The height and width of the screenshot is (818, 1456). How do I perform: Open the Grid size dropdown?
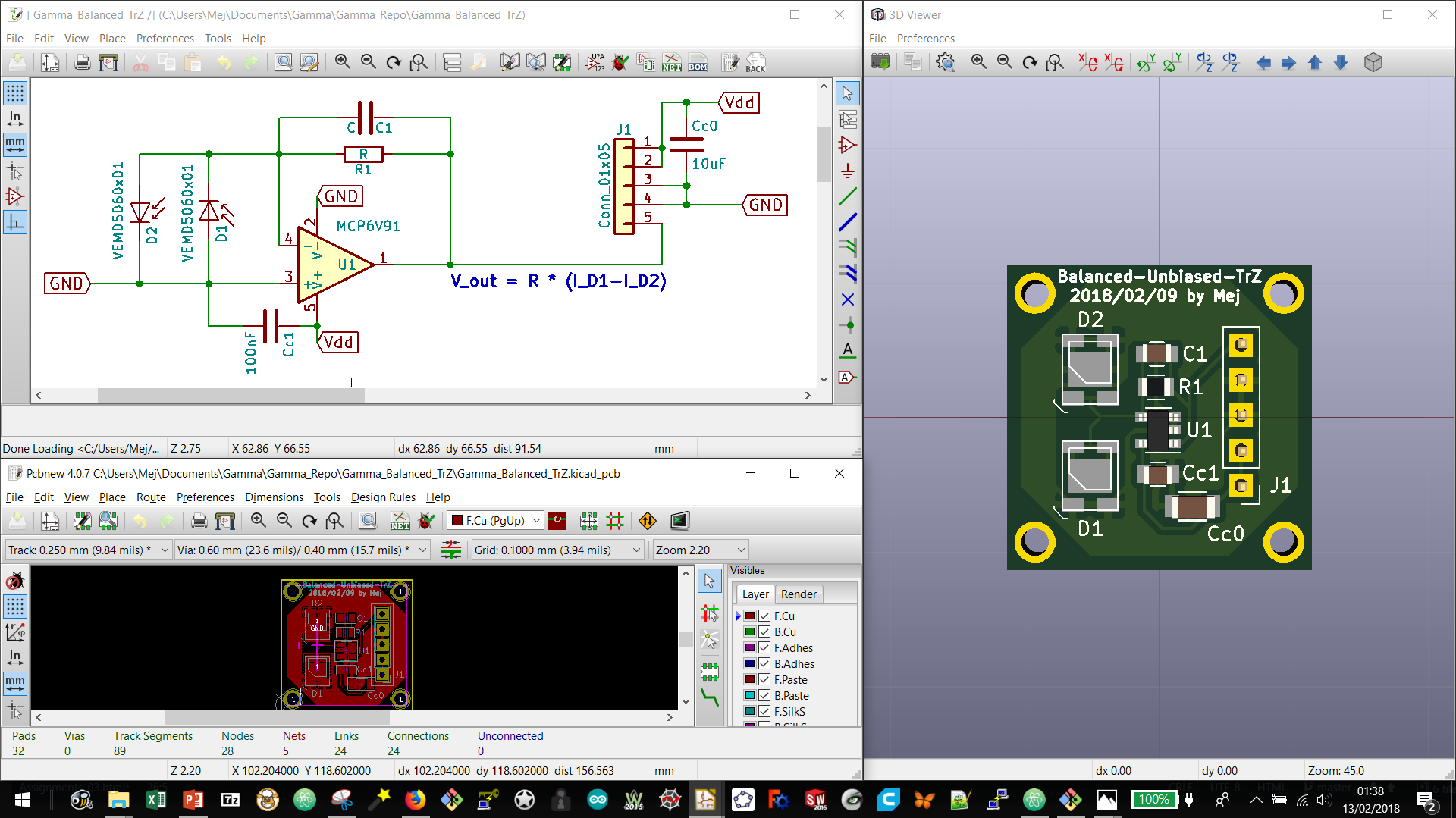click(557, 550)
